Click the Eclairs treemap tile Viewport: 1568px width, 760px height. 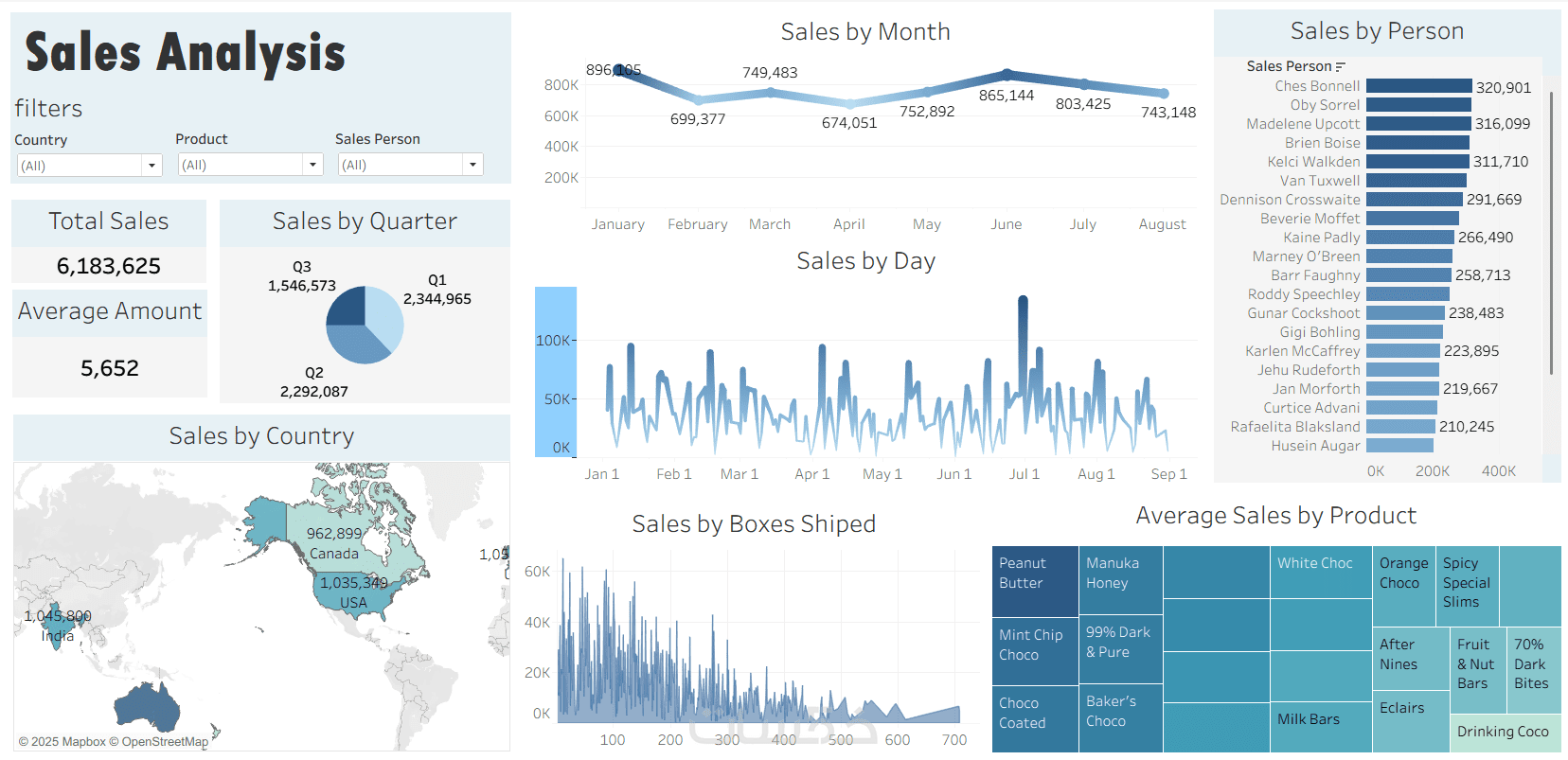[1411, 722]
